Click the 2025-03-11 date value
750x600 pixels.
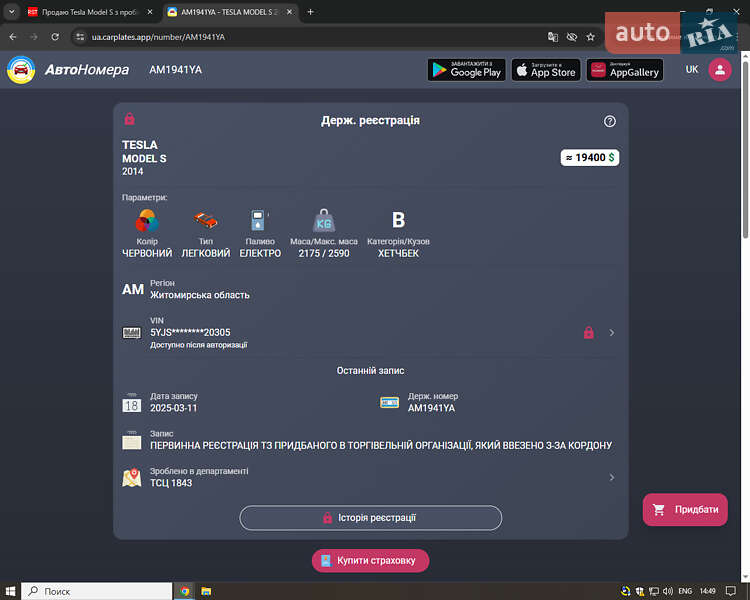[174, 408]
